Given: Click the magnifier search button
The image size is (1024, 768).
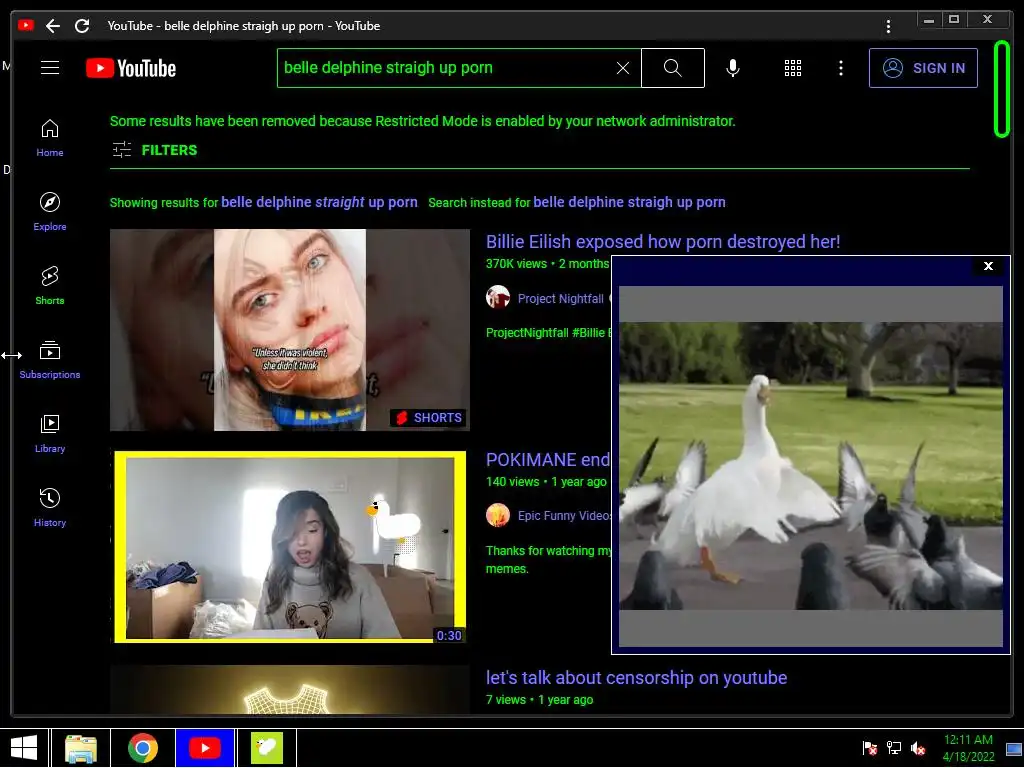Looking at the screenshot, I should click(673, 68).
